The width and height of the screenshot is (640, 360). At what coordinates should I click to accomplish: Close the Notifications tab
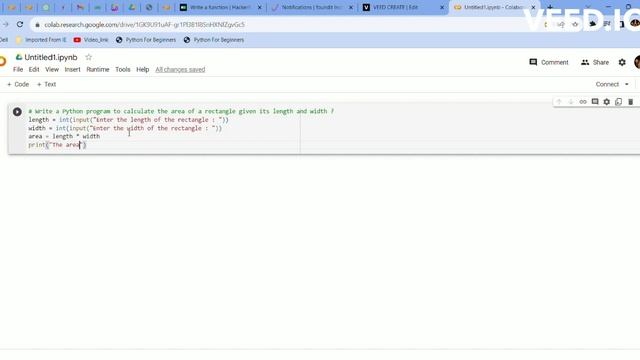coord(351,7)
